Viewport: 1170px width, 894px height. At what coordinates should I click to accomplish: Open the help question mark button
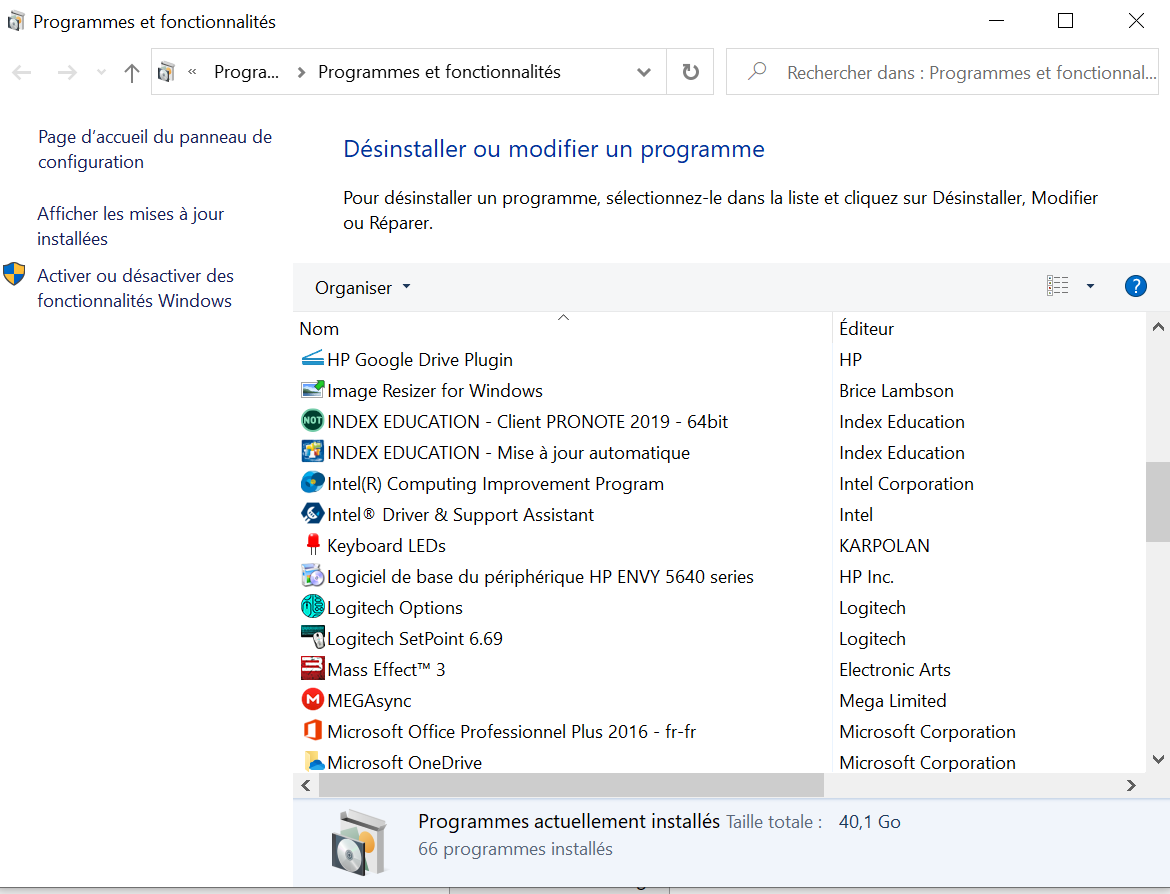(x=1135, y=286)
